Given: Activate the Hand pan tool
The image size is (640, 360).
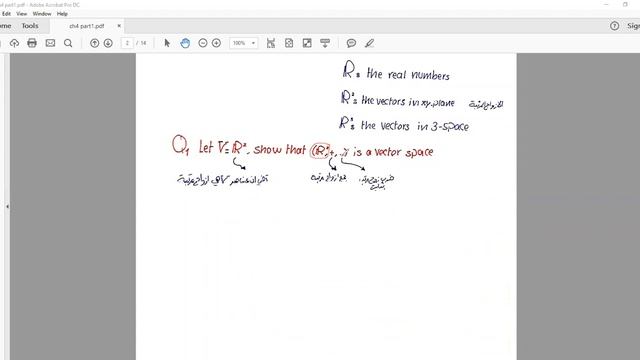Looking at the screenshot, I should click(x=185, y=43).
